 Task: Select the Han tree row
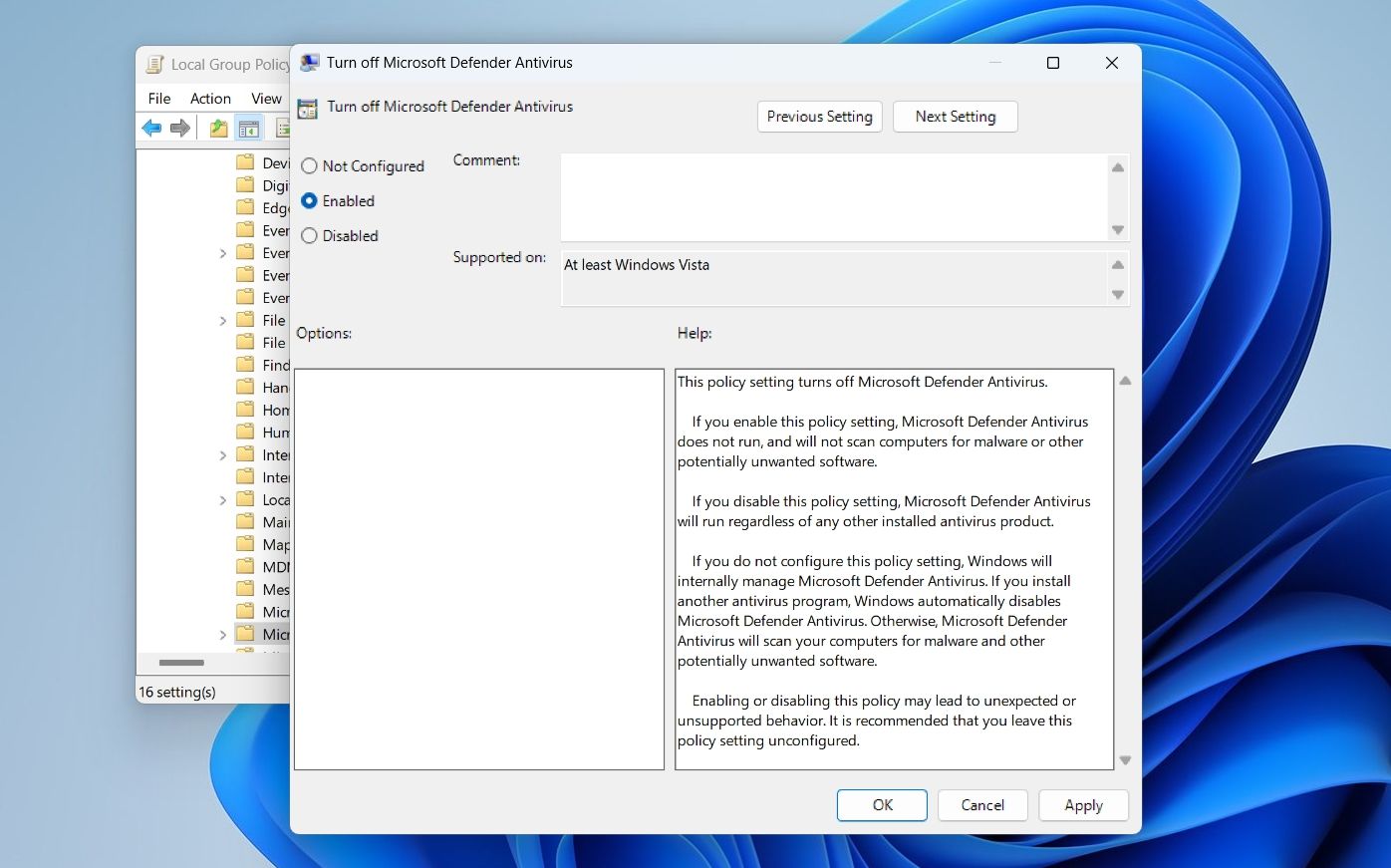(x=262, y=387)
